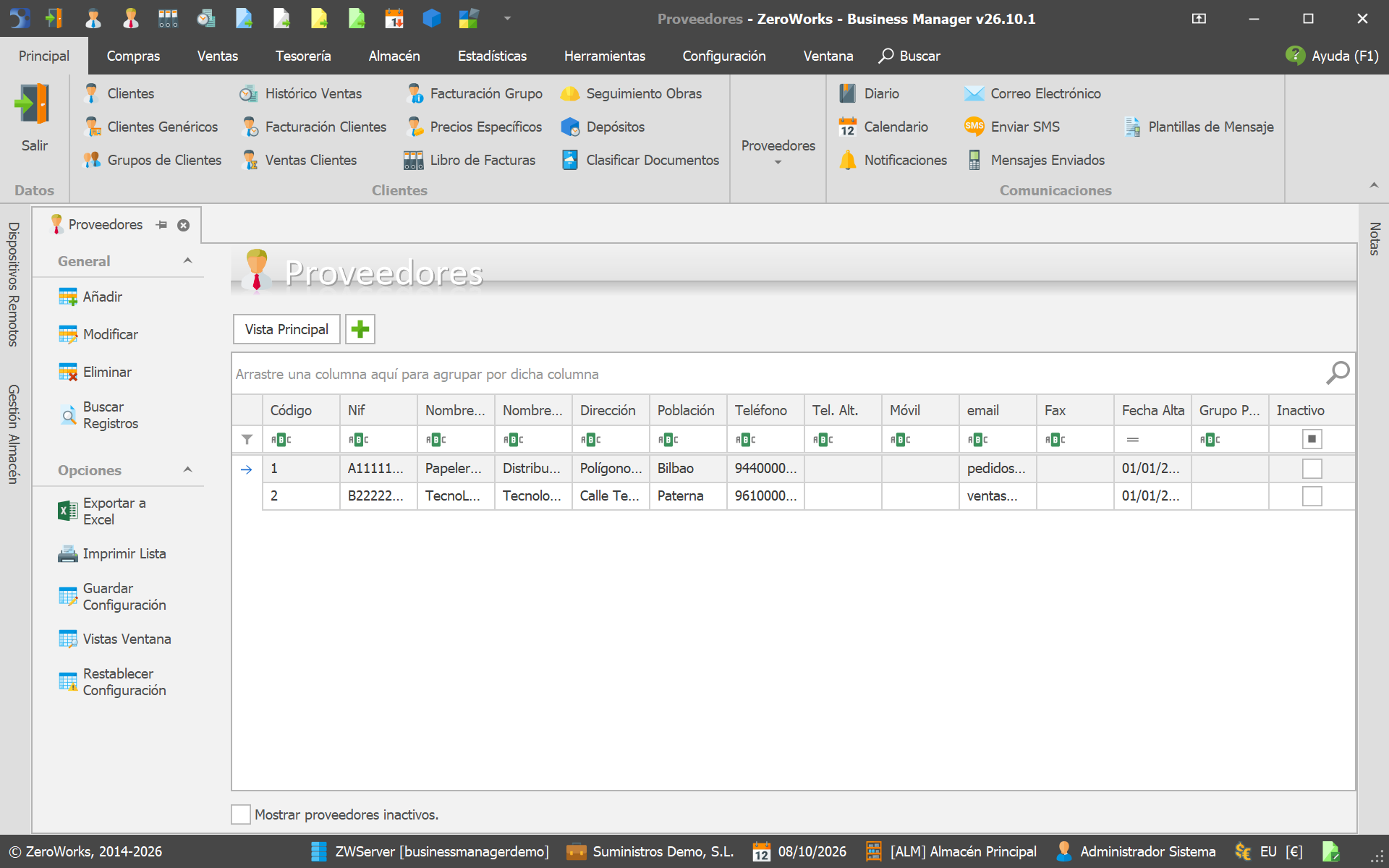Switch to Configuración ribbon tab

724,56
